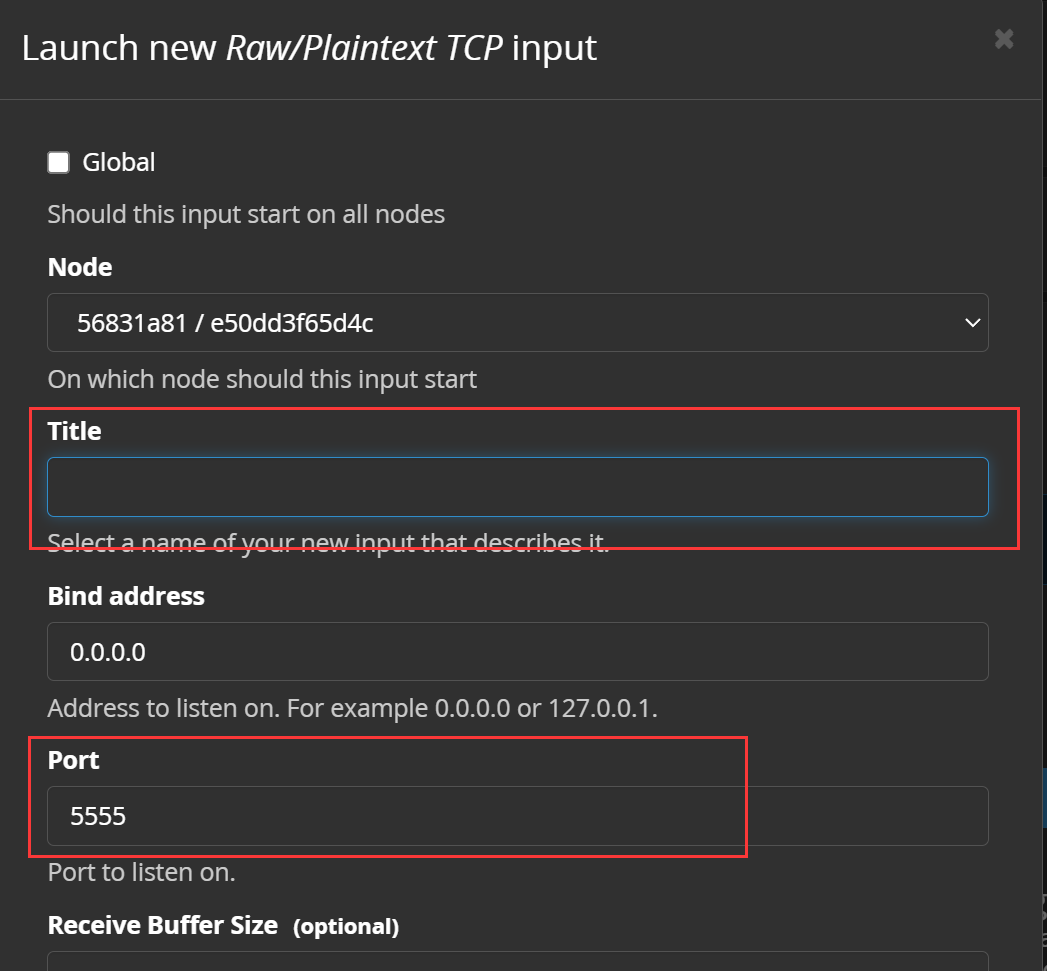This screenshot has width=1047, height=971.
Task: Click the 'Address to listen on' help text
Action: tap(353, 708)
